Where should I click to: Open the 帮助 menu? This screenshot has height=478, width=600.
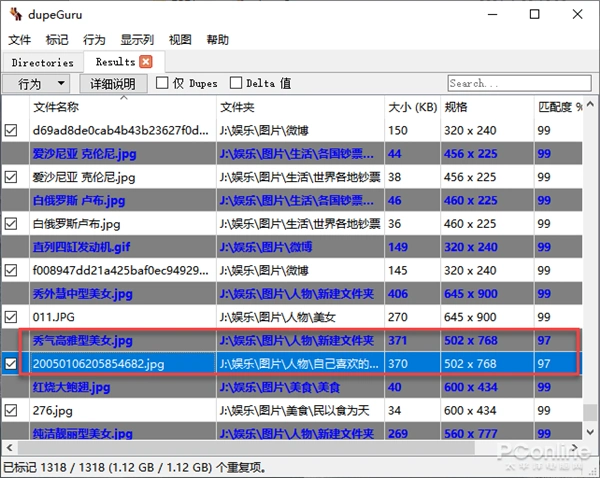click(x=217, y=40)
